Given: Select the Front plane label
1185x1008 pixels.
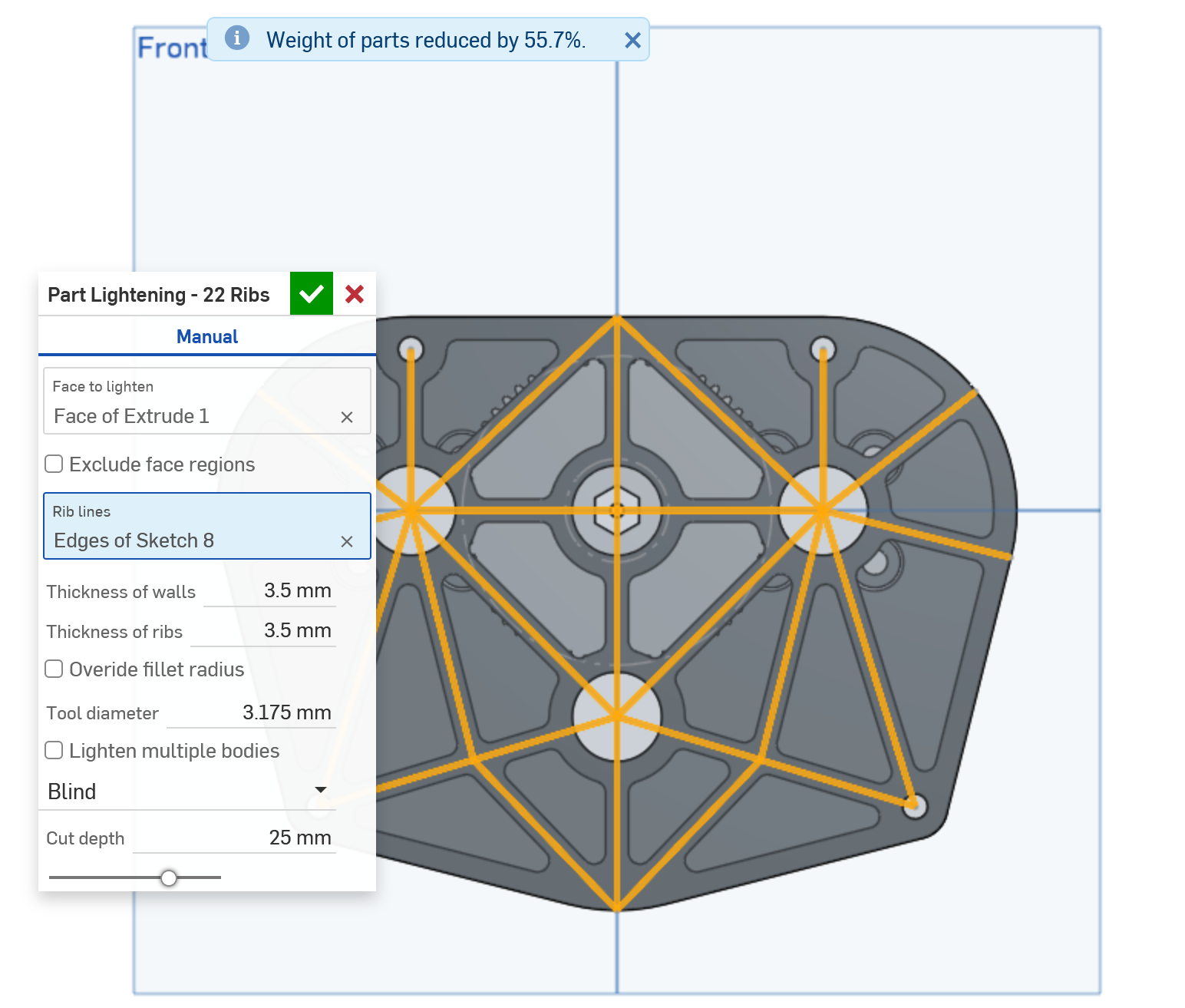Looking at the screenshot, I should pyautogui.click(x=172, y=48).
